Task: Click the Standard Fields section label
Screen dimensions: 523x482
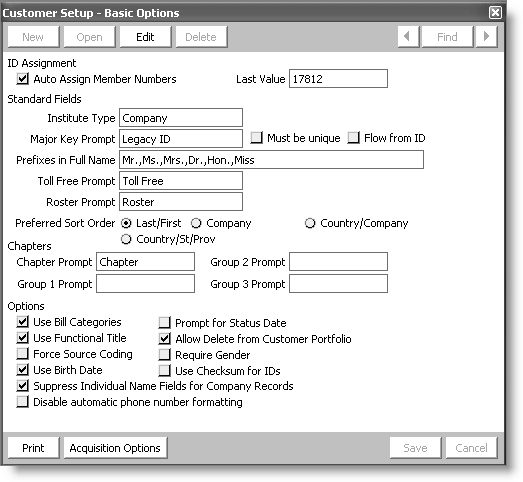Action: pos(44,99)
